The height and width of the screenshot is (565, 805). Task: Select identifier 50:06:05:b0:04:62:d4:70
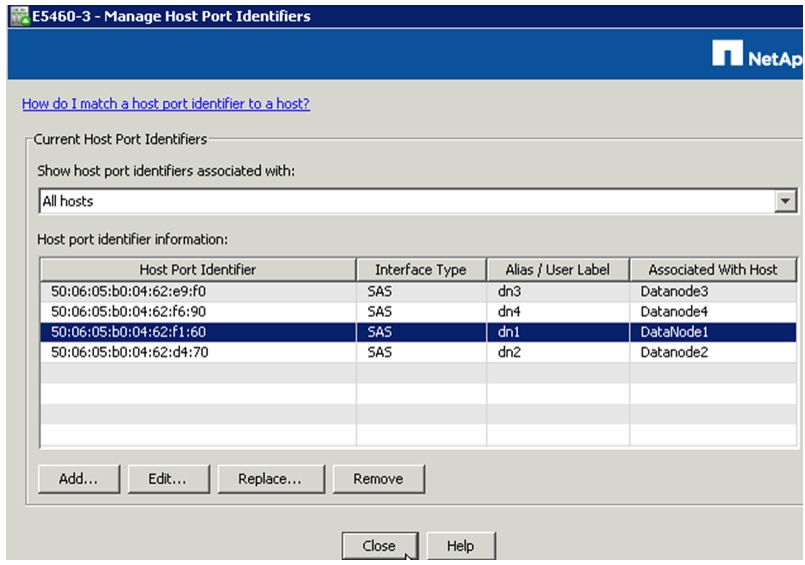click(129, 352)
